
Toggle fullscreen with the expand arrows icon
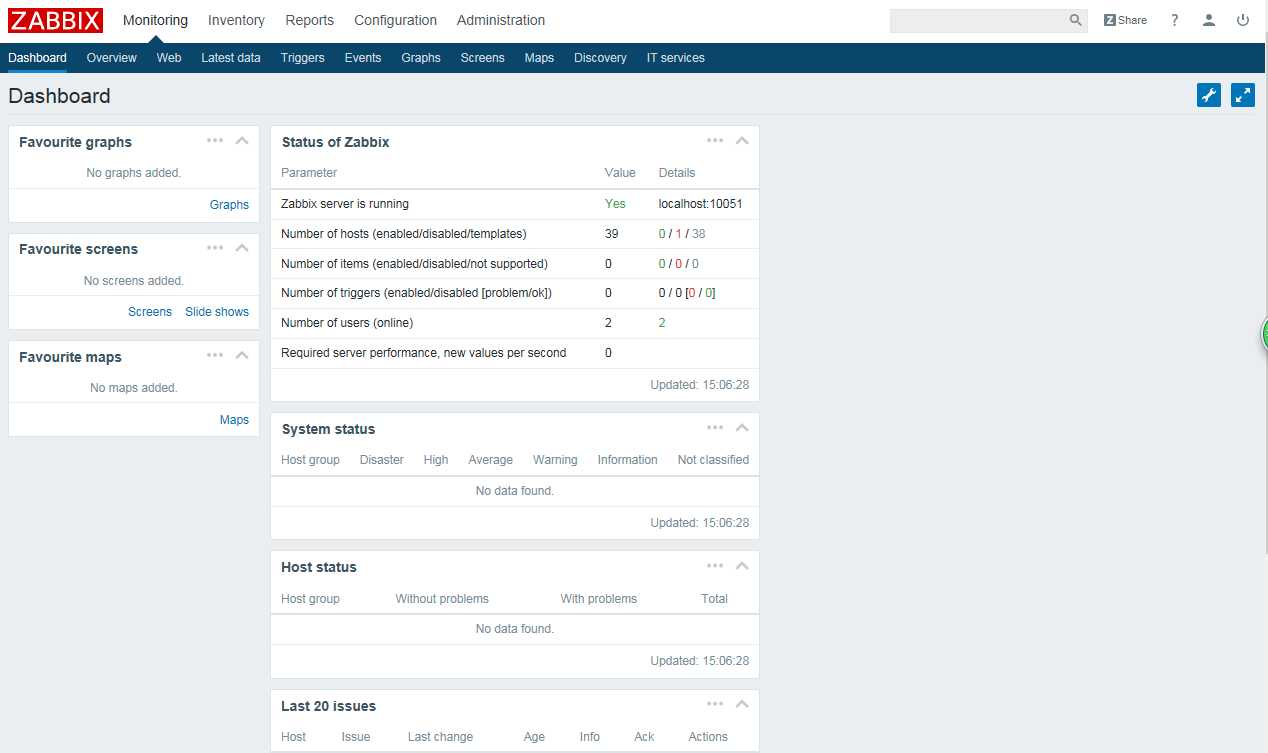tap(1243, 95)
